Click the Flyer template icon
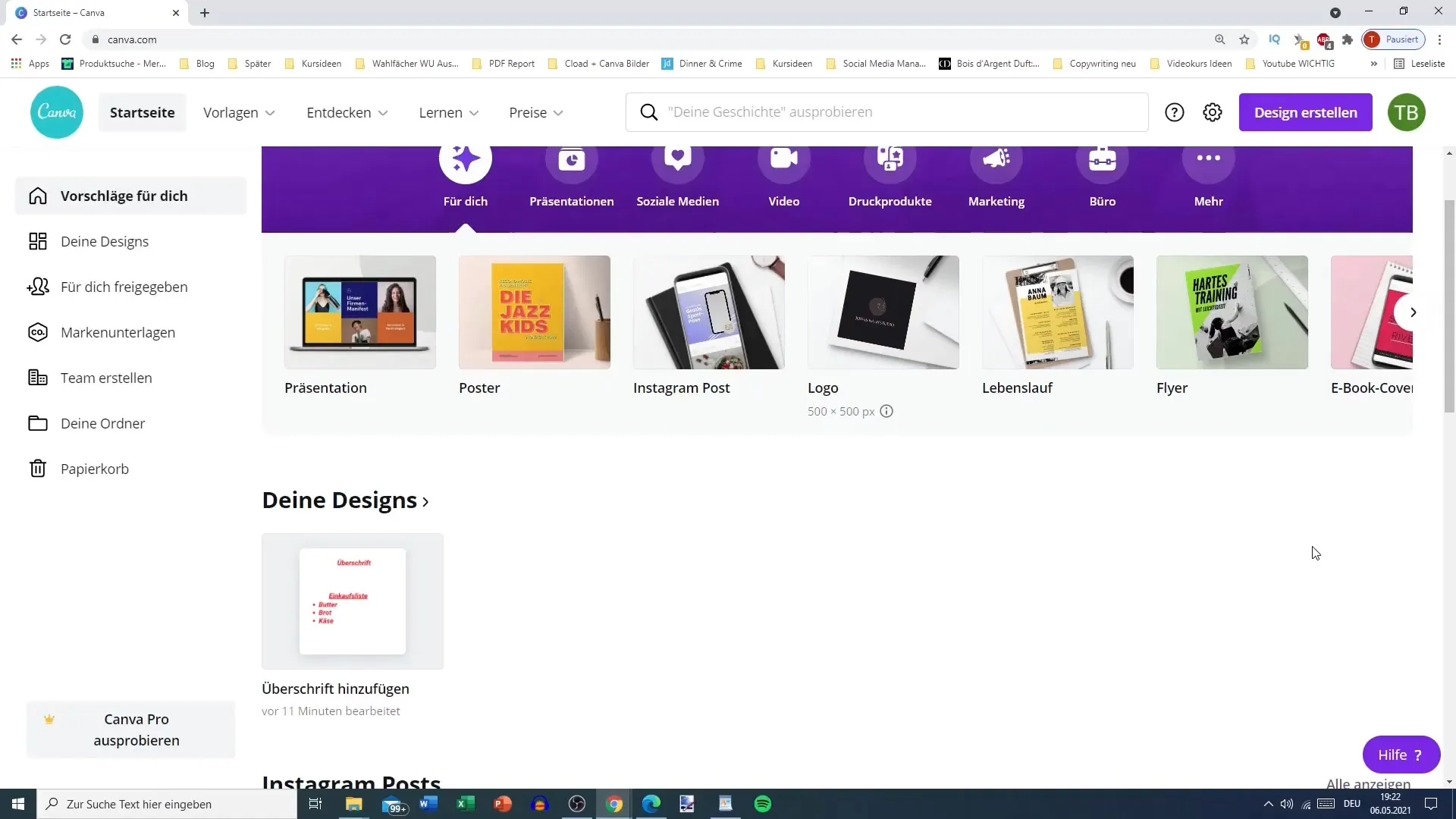Viewport: 1456px width, 819px height. pyautogui.click(x=1232, y=312)
